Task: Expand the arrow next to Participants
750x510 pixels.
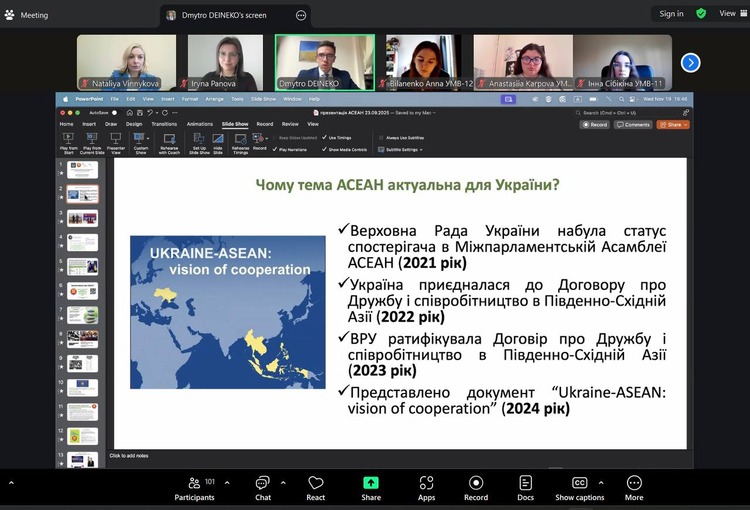Action: [x=226, y=482]
